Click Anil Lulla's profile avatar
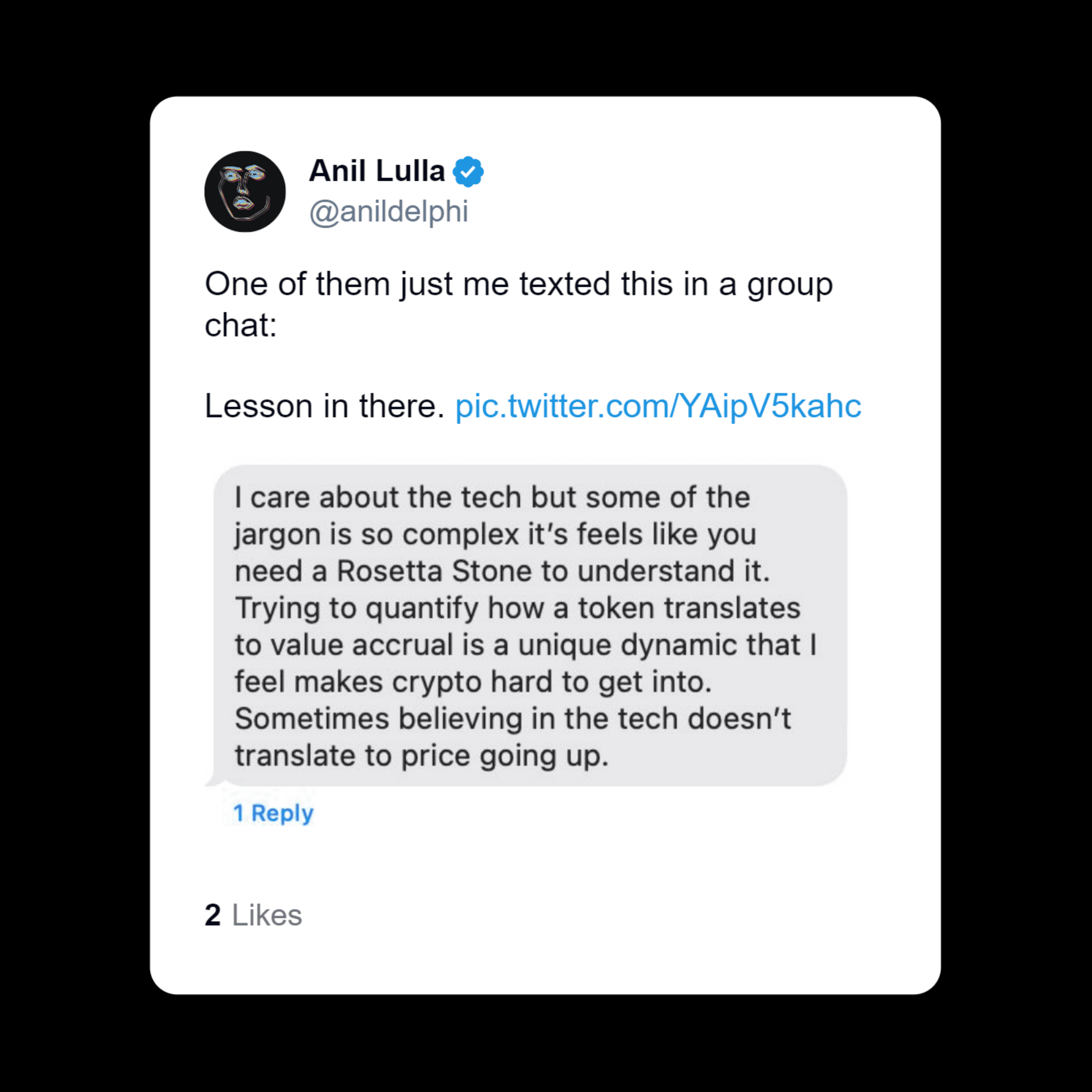The width and height of the screenshot is (1092, 1092). (x=245, y=191)
